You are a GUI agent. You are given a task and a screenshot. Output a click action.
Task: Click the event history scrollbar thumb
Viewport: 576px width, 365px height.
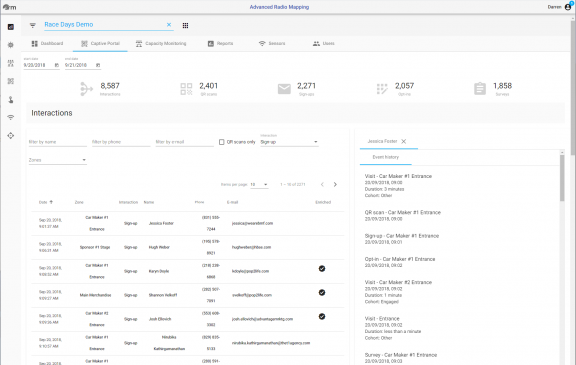click(562, 178)
